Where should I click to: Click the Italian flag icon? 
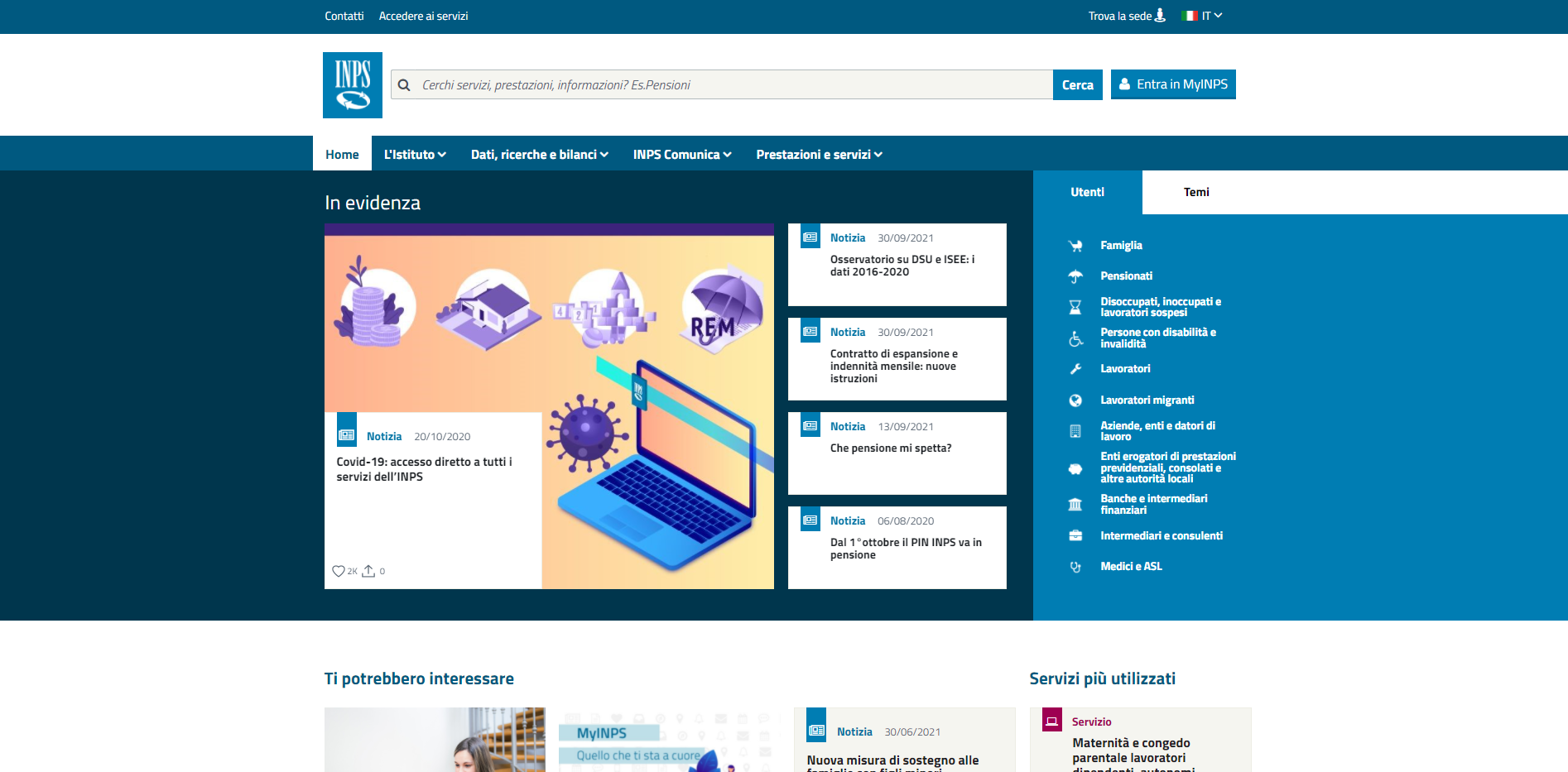[x=1190, y=16]
